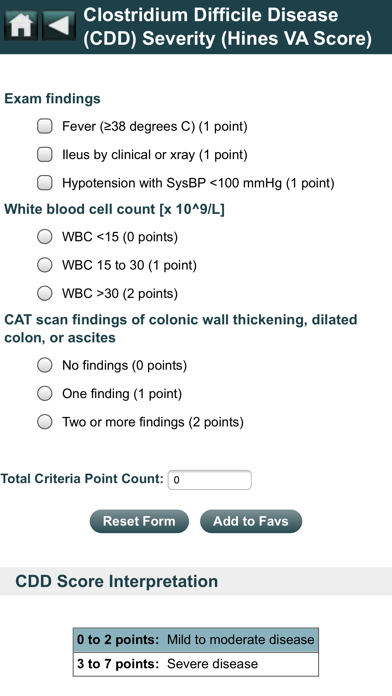Select the 3 to 7 points row
The image size is (392, 696).
pos(196,664)
